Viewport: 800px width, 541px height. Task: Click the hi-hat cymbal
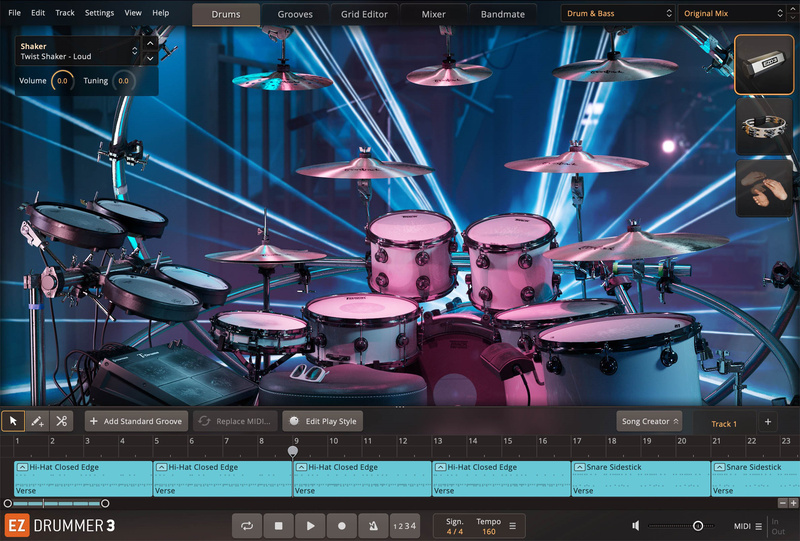pyautogui.click(x=265, y=254)
